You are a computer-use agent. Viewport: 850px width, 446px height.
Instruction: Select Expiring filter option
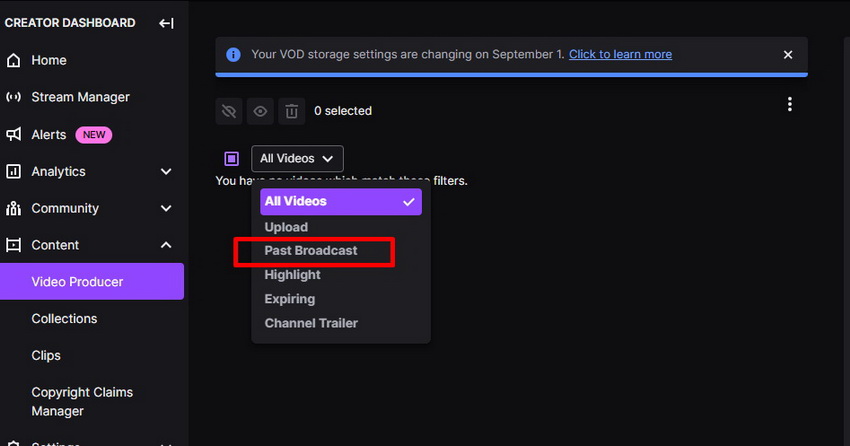289,299
